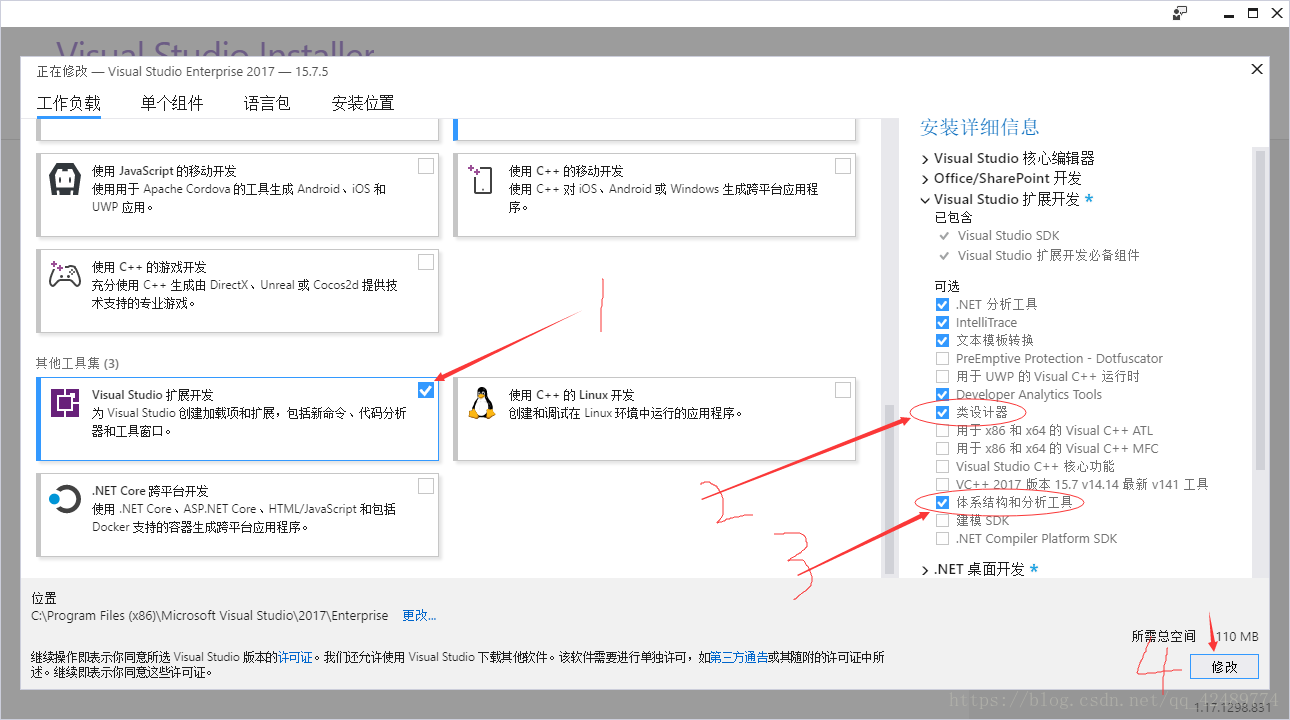Open the 许可证 link
The height and width of the screenshot is (720, 1290).
click(296, 657)
